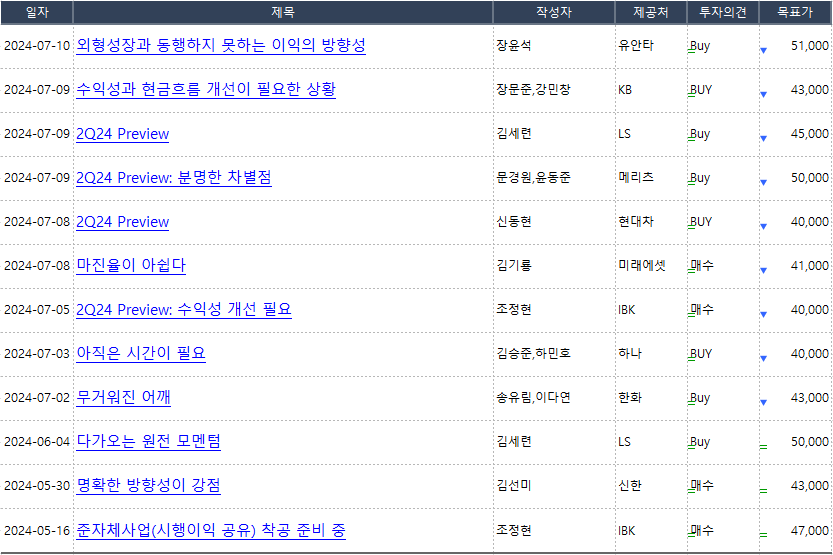Click provider cell '한화'
Viewport: 833px width, 555px height.
[630, 397]
